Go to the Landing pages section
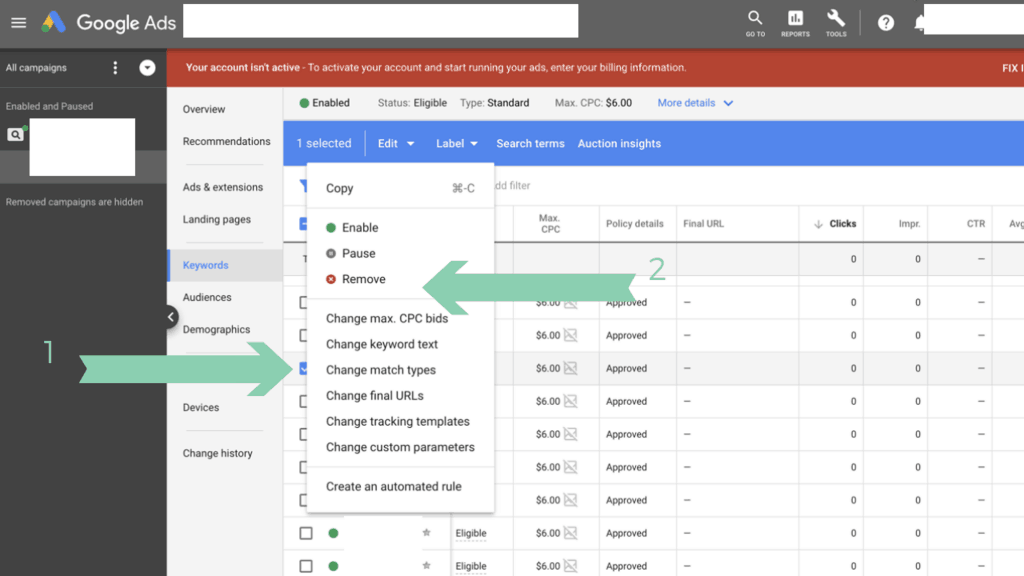Image resolution: width=1024 pixels, height=576 pixels. [x=217, y=219]
